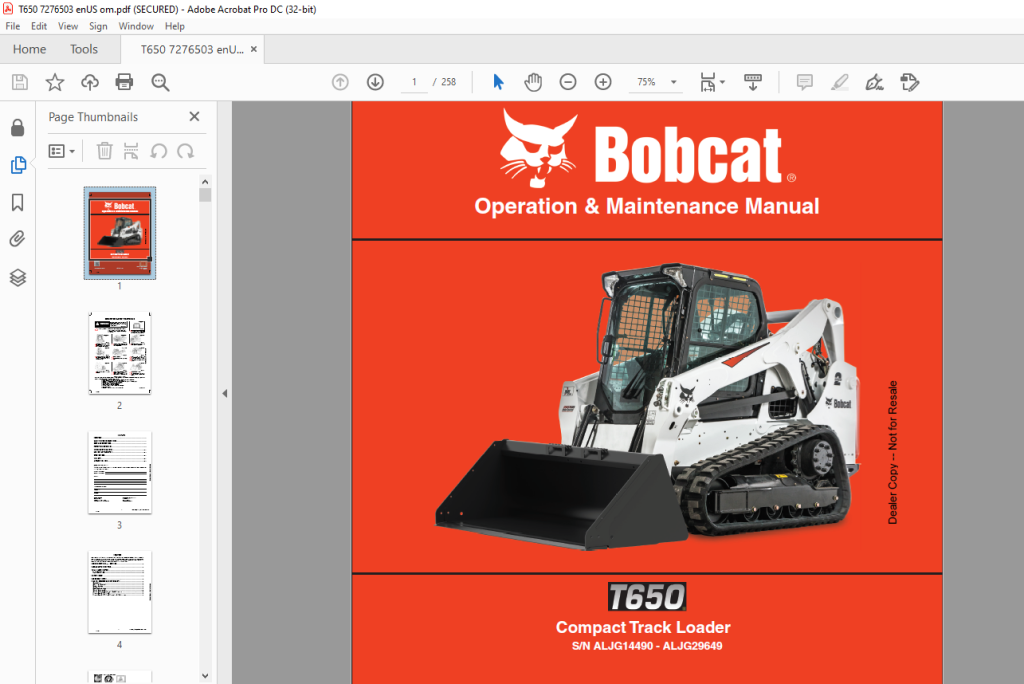Collapse the navigation pane arrow
This screenshot has height=684, width=1024.
(225, 393)
